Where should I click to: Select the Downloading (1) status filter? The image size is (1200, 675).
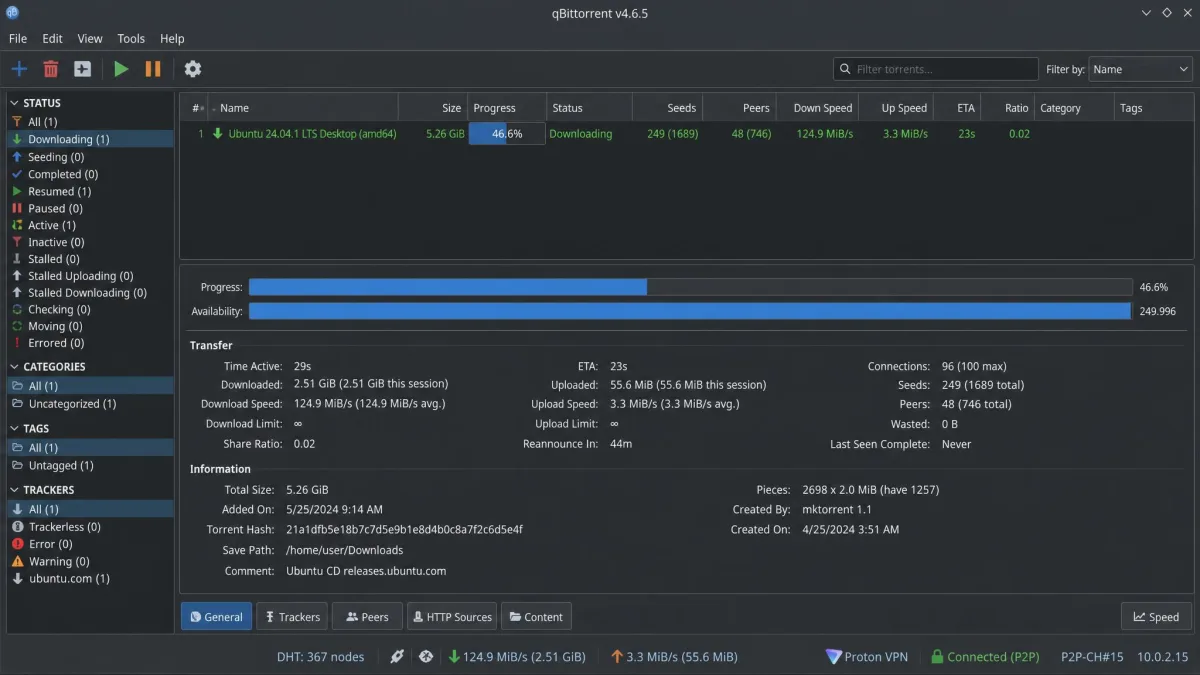(90, 139)
